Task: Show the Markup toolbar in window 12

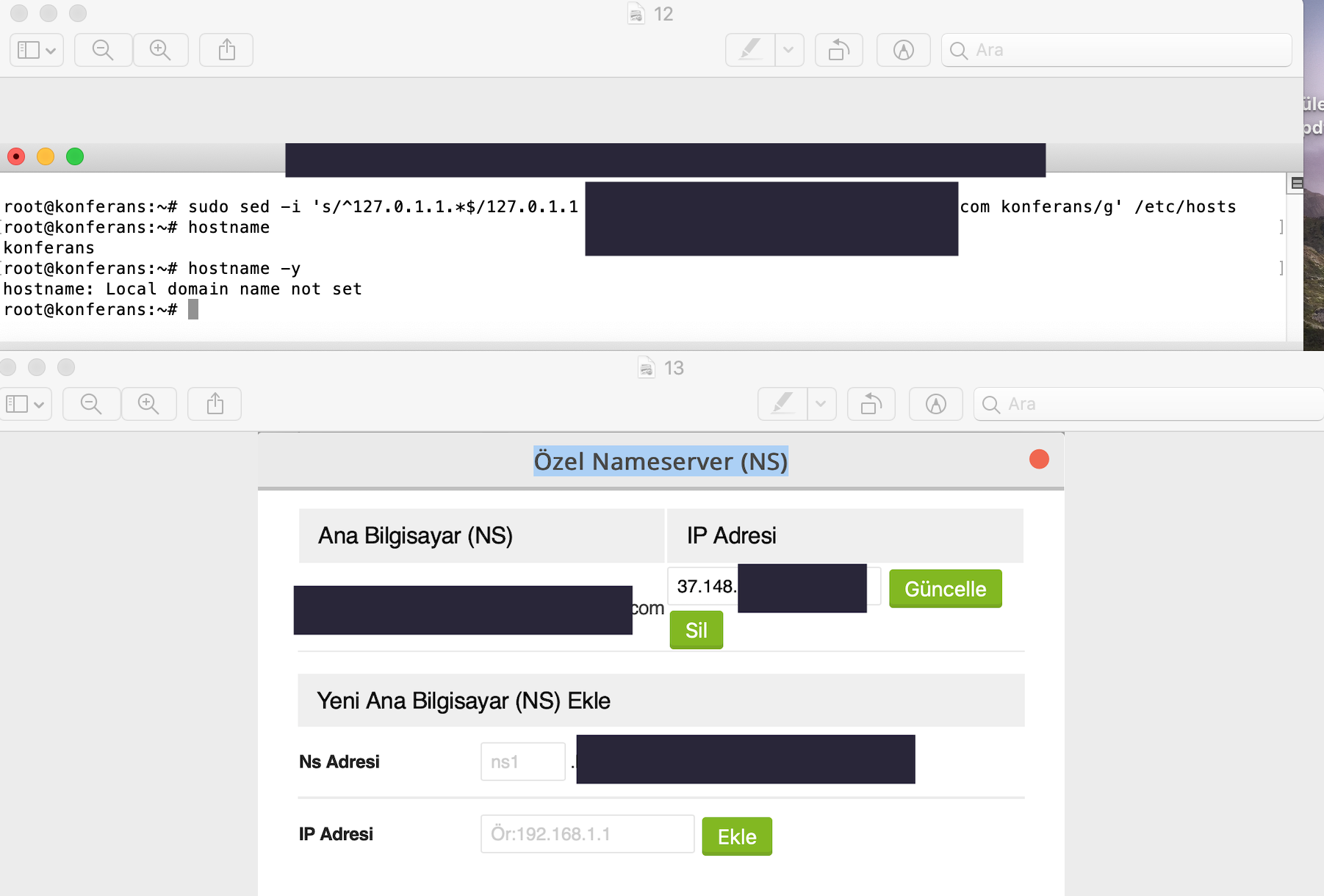Action: (x=904, y=50)
